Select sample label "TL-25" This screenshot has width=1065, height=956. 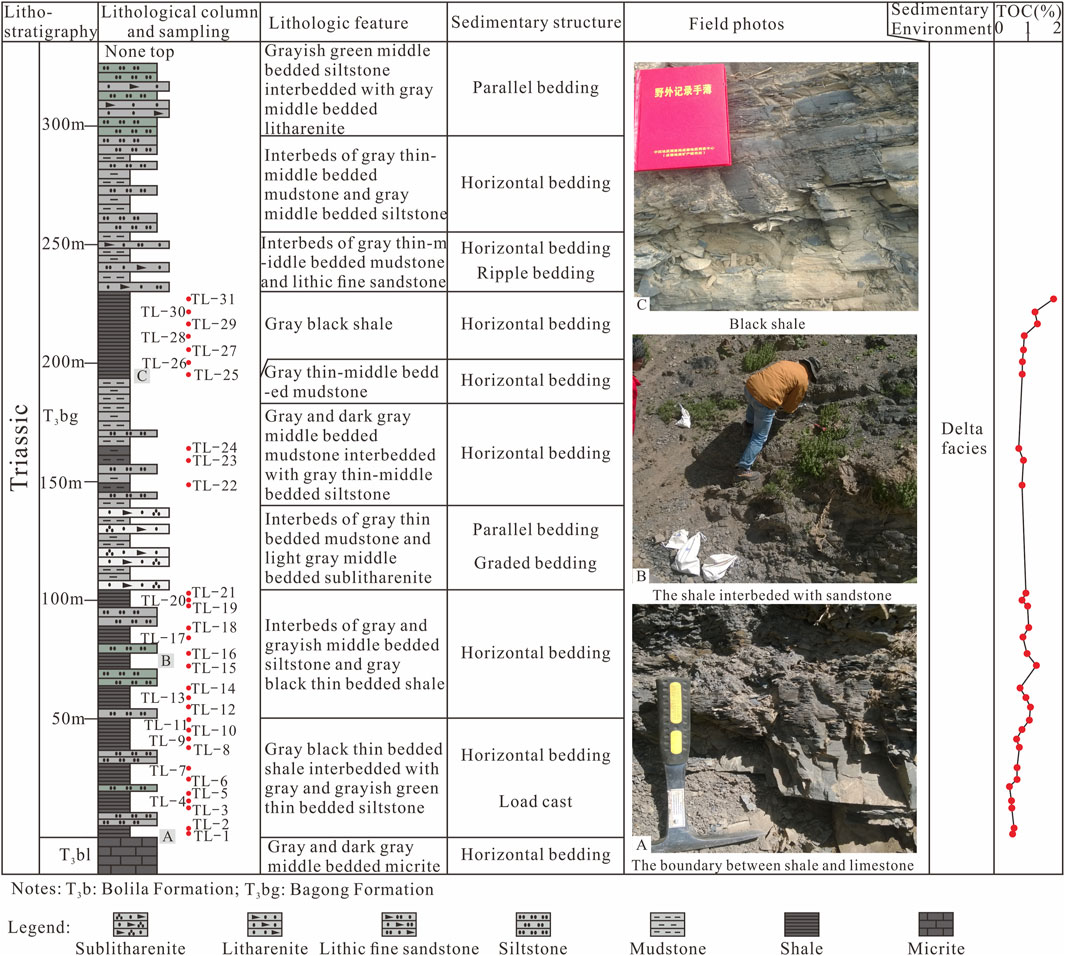click(x=216, y=375)
